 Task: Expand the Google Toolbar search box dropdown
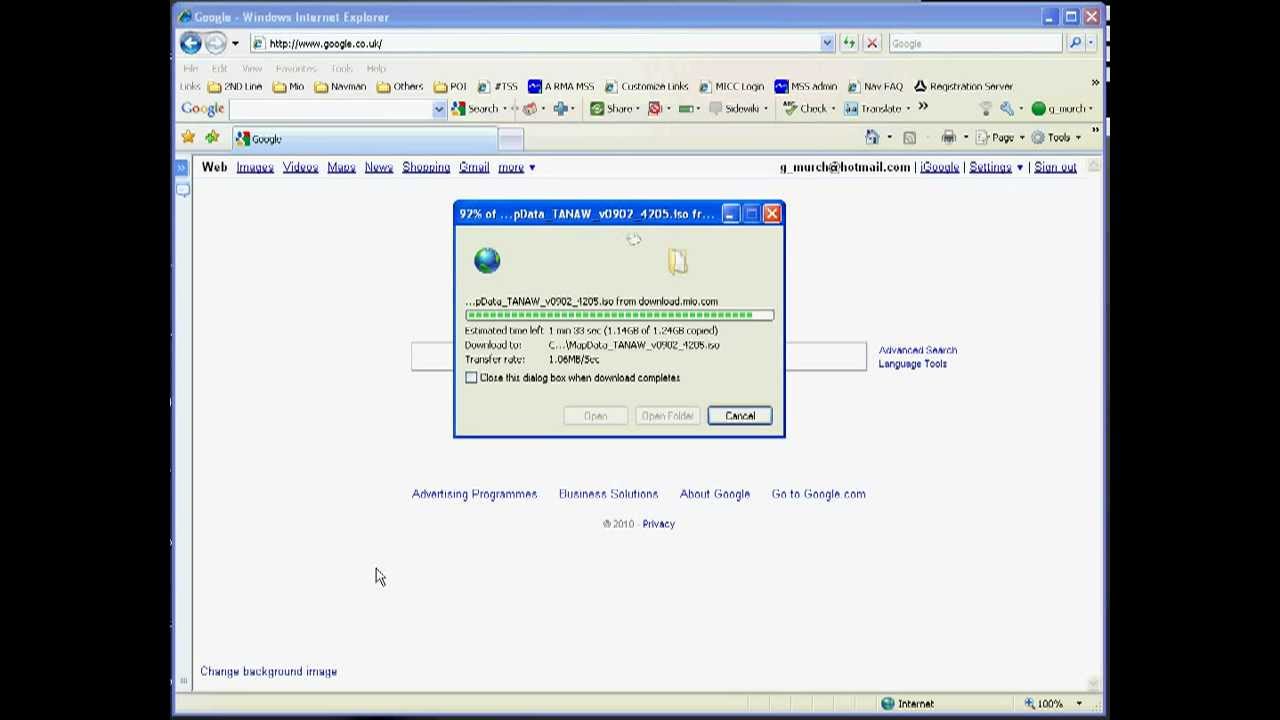pos(438,109)
